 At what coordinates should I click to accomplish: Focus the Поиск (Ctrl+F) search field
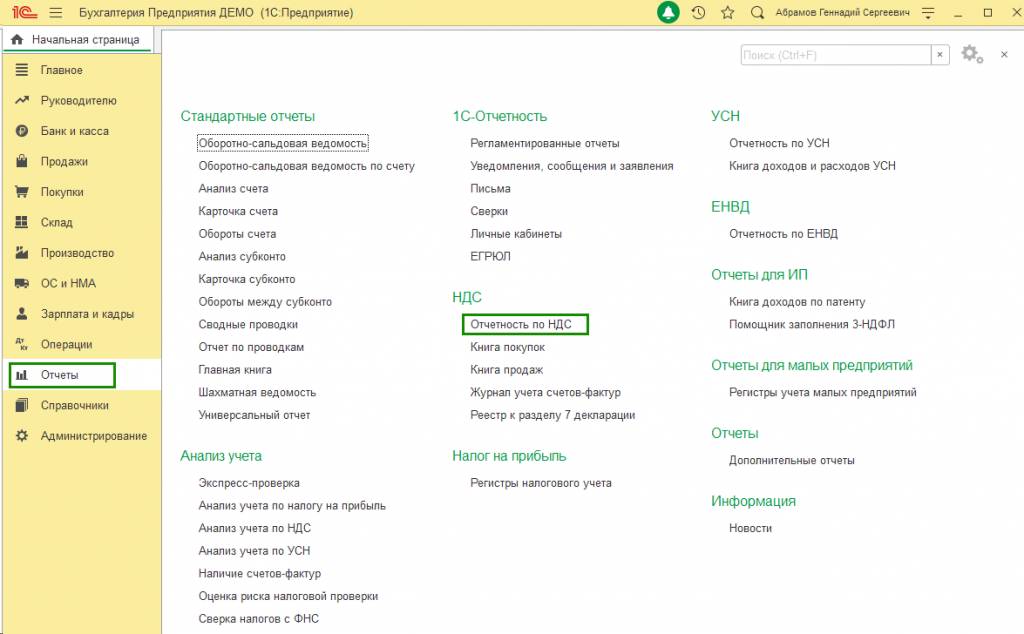(836, 55)
